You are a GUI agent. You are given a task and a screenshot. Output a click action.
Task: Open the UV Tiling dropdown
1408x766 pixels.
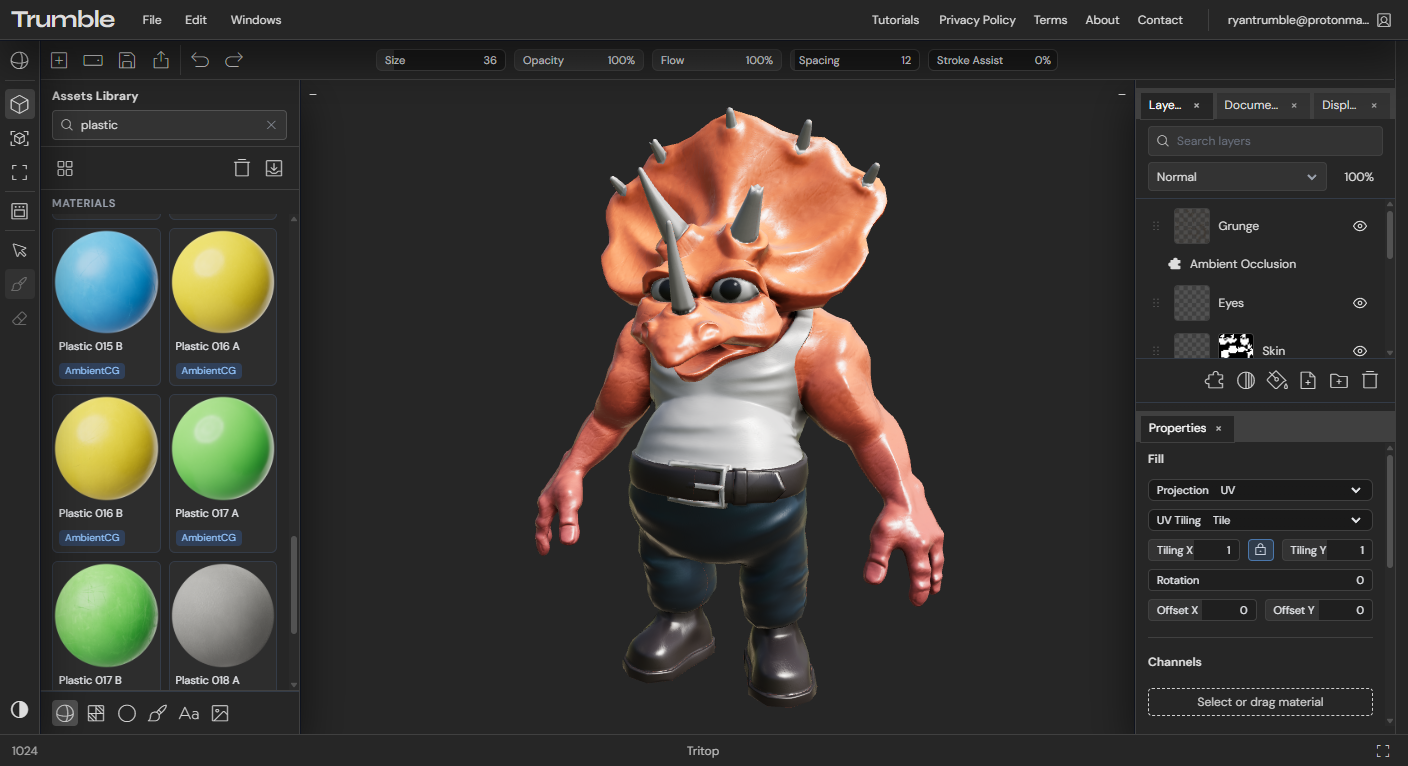point(1259,519)
